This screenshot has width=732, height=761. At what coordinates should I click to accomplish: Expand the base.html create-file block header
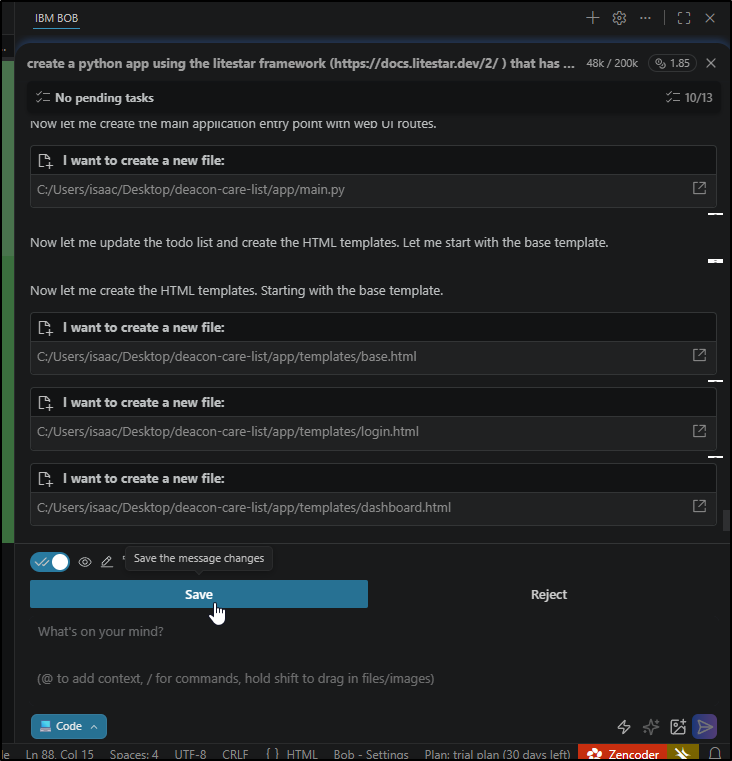click(373, 327)
